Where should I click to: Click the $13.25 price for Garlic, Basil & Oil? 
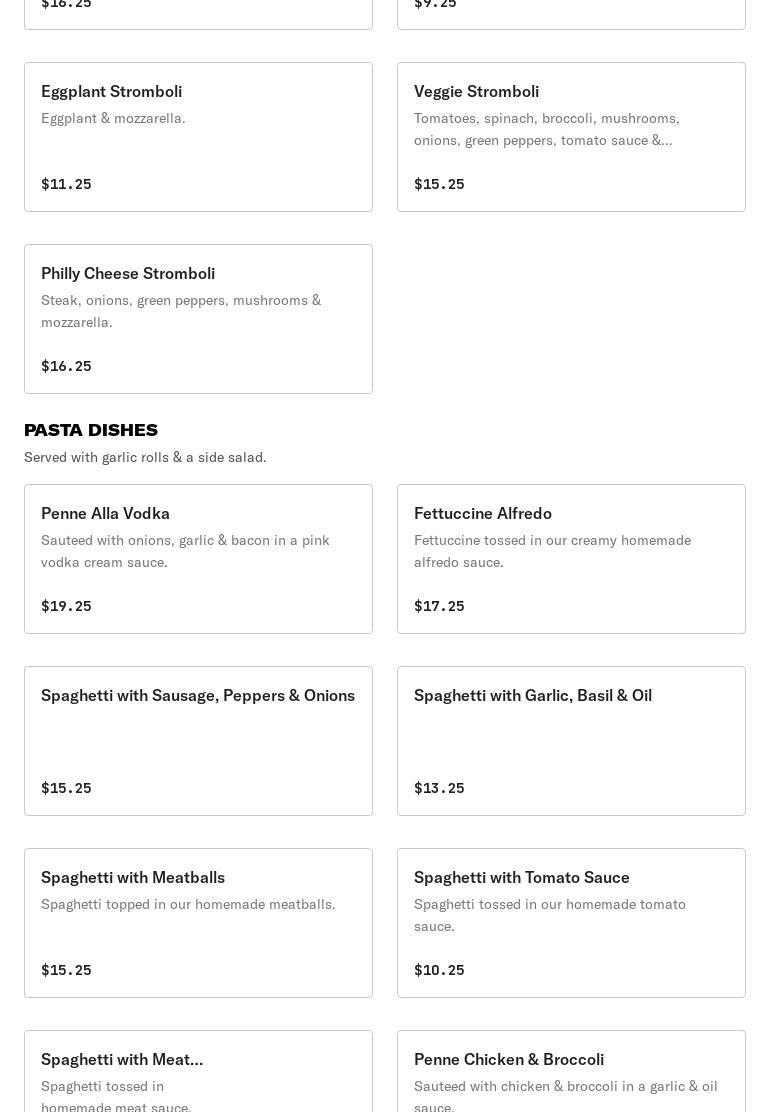pos(439,788)
